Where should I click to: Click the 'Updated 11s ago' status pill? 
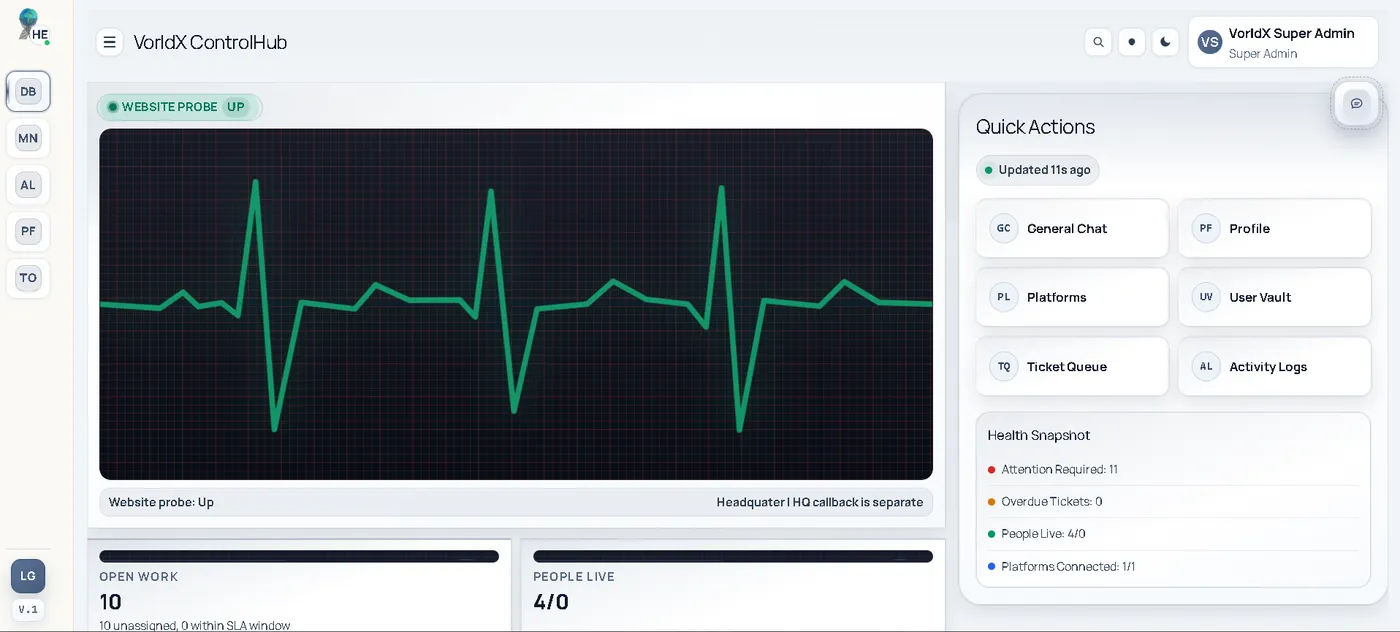[1038, 170]
